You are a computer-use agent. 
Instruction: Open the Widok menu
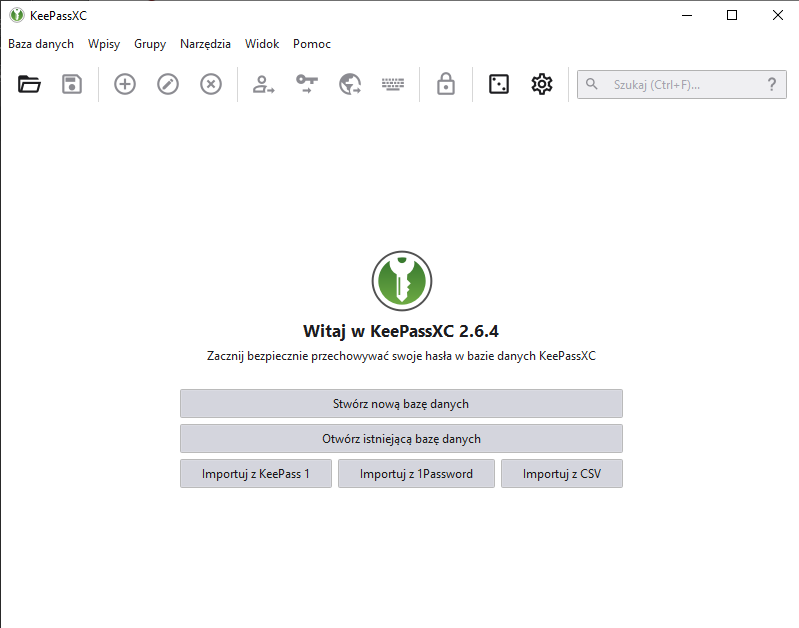coord(262,44)
